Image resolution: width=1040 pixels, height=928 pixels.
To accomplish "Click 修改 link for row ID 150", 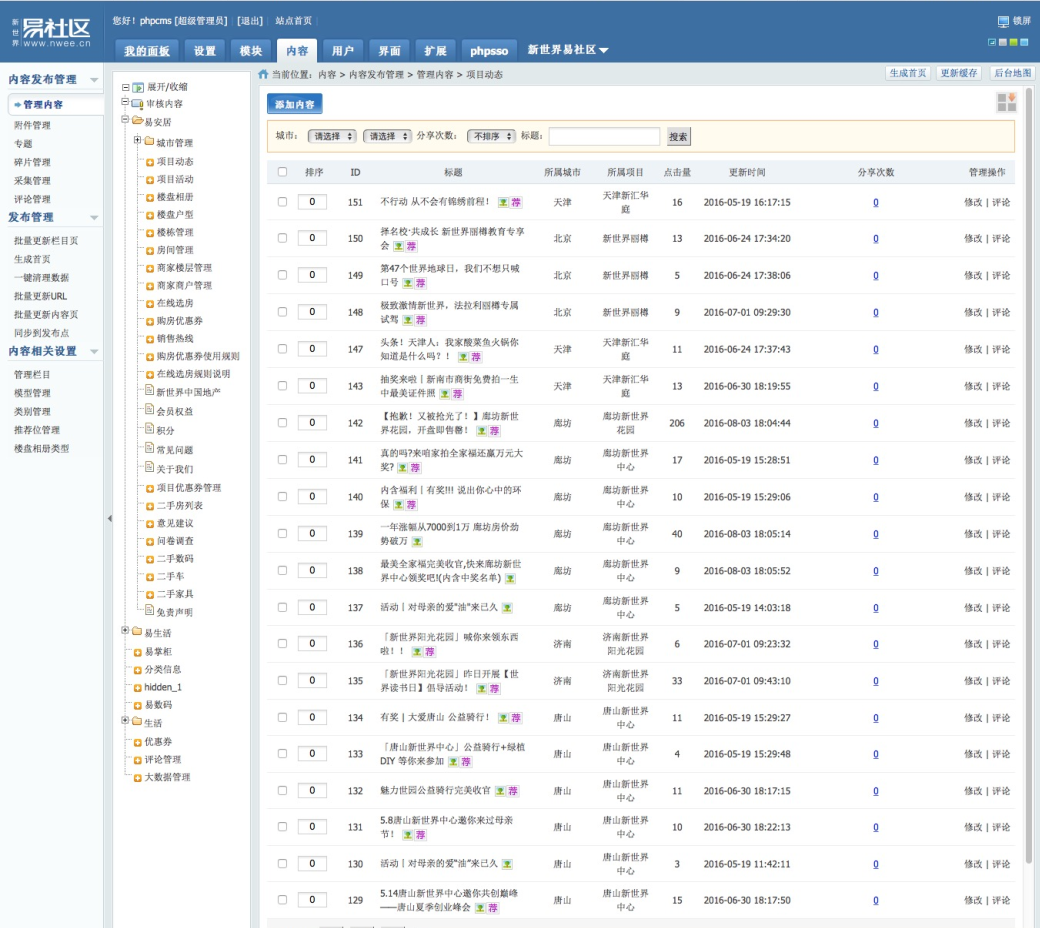I will point(973,239).
